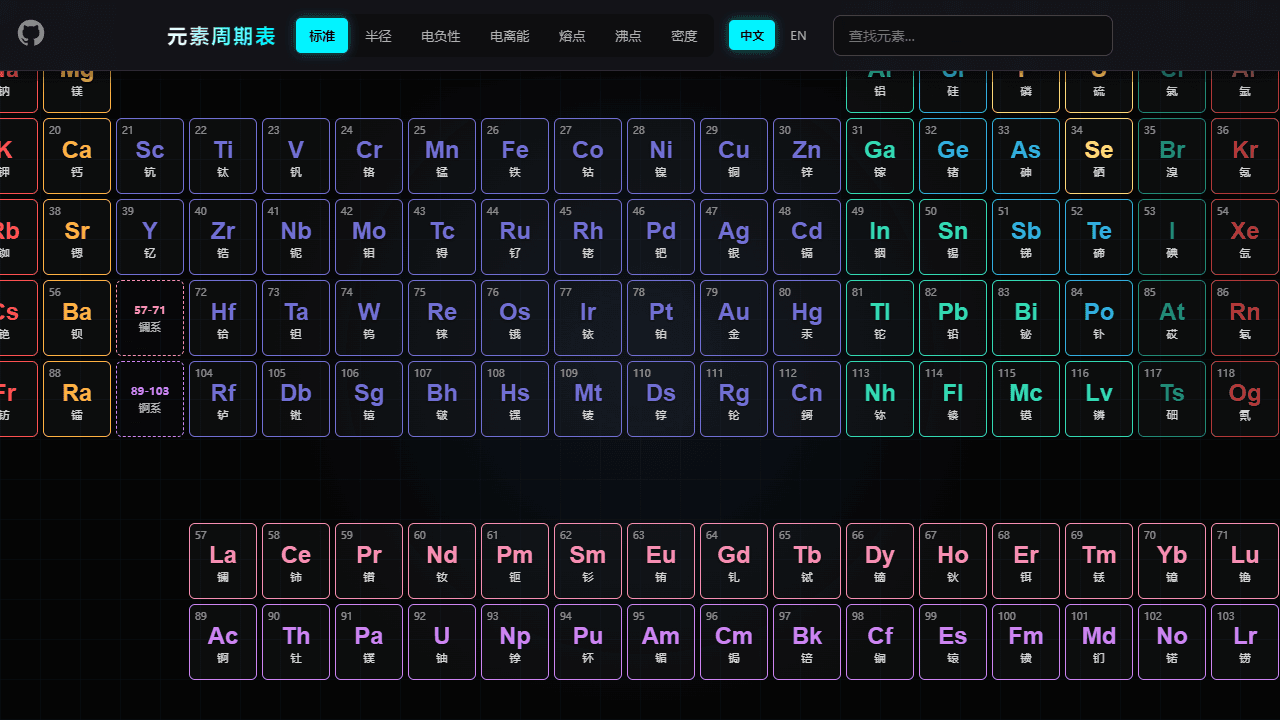This screenshot has height=720, width=1280.
Task: Select the Sg seaborgium tile
Action: pyautogui.click(x=369, y=399)
